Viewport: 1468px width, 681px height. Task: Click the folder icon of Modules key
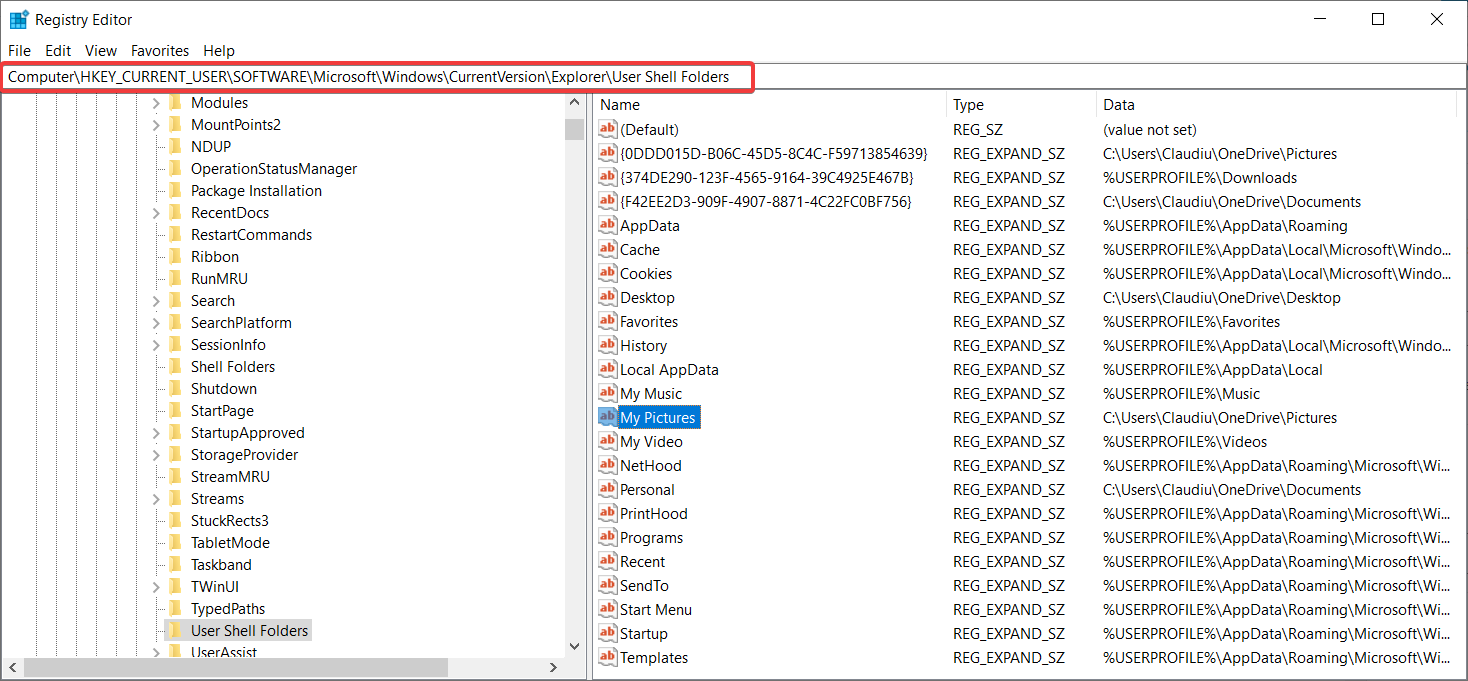[x=175, y=102]
